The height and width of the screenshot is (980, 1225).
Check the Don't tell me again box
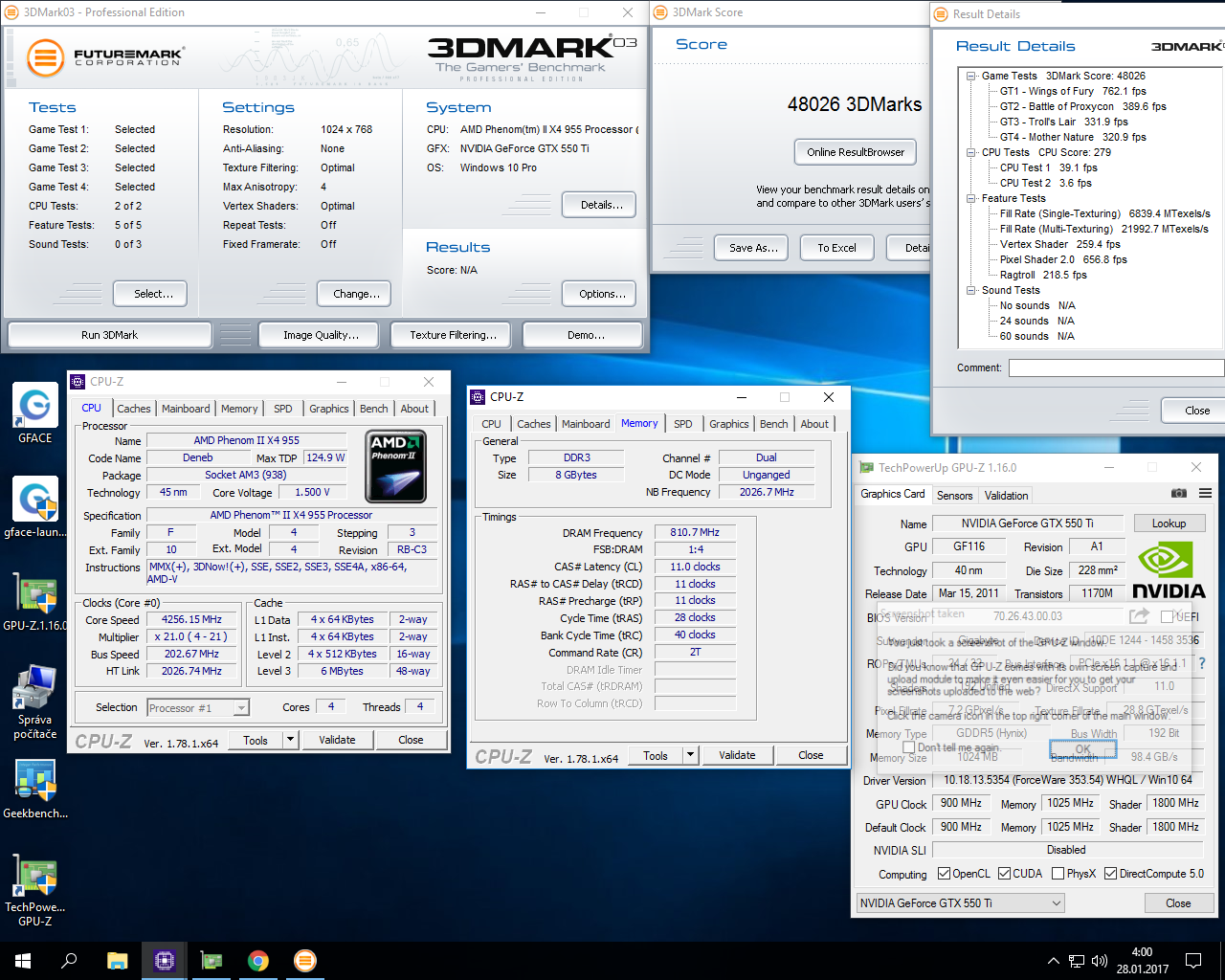pyautogui.click(x=908, y=747)
